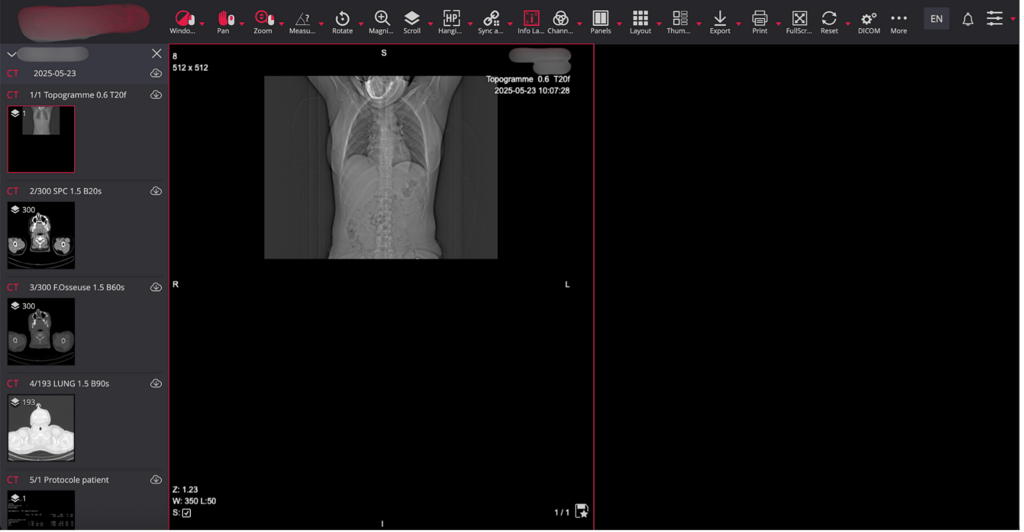Activate the Pan hand tool
The height and width of the screenshot is (532, 1024).
pos(225,18)
